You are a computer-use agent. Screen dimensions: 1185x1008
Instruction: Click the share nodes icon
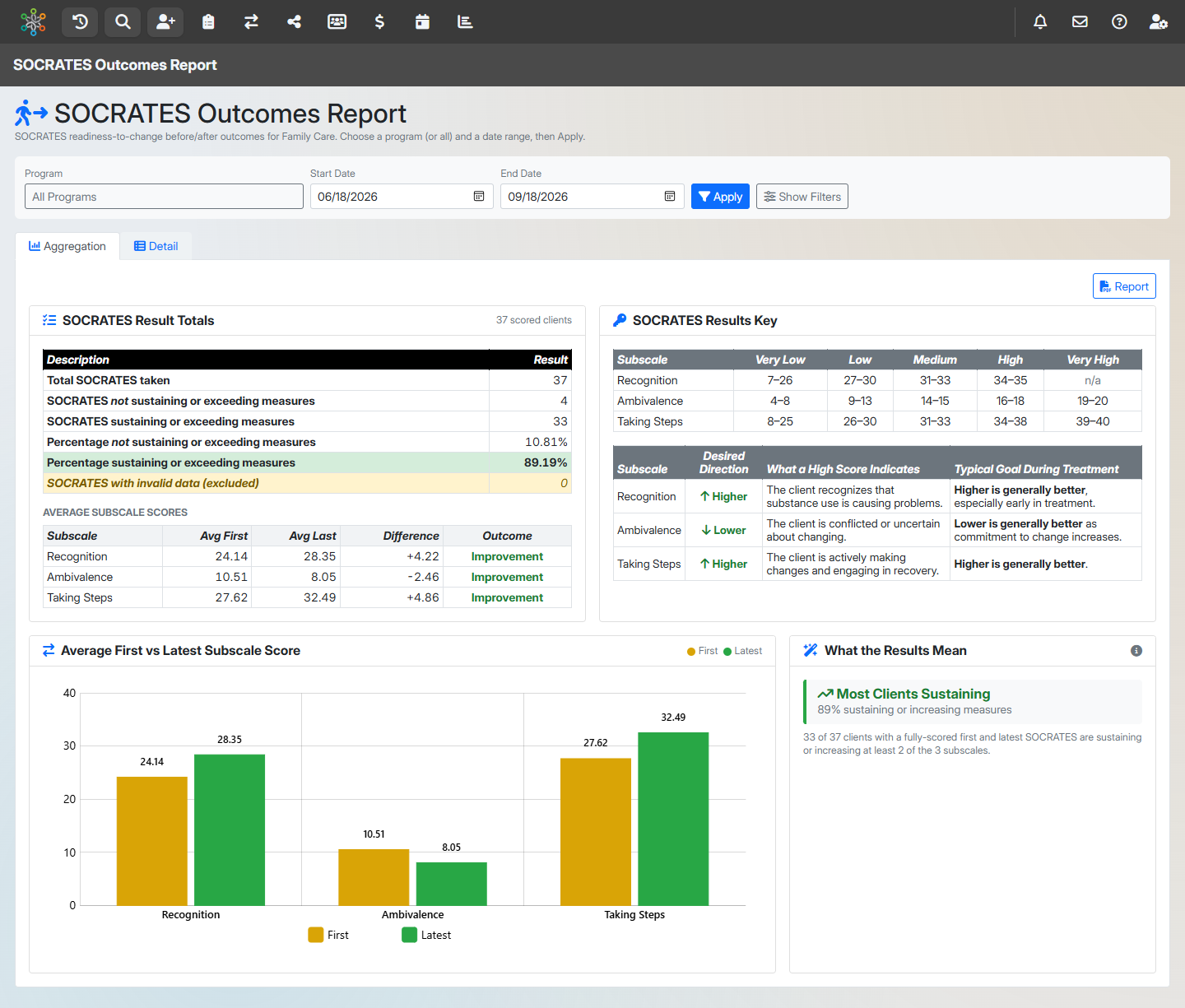tap(294, 21)
